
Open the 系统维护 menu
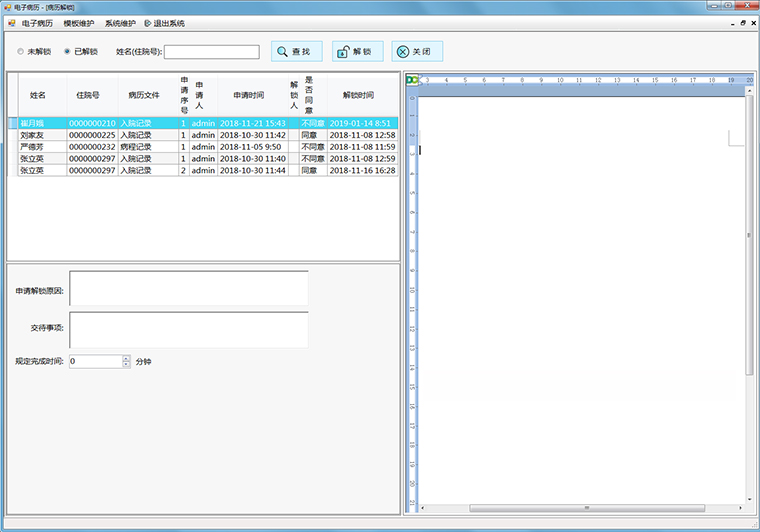(120, 23)
